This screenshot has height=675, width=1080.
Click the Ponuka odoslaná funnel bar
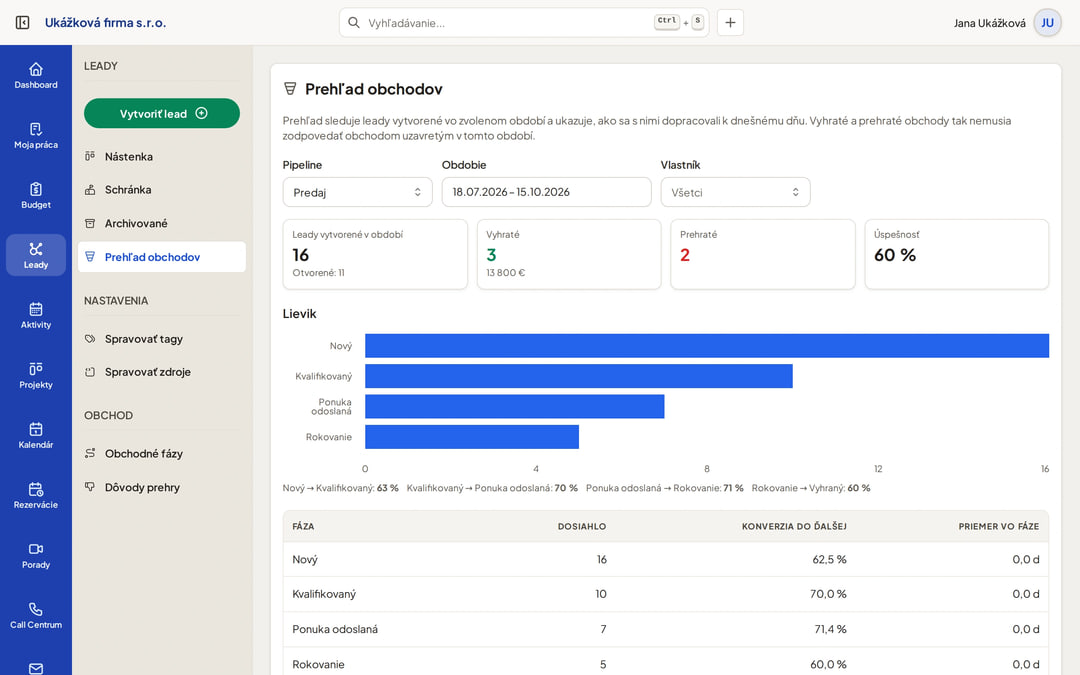[x=515, y=406]
